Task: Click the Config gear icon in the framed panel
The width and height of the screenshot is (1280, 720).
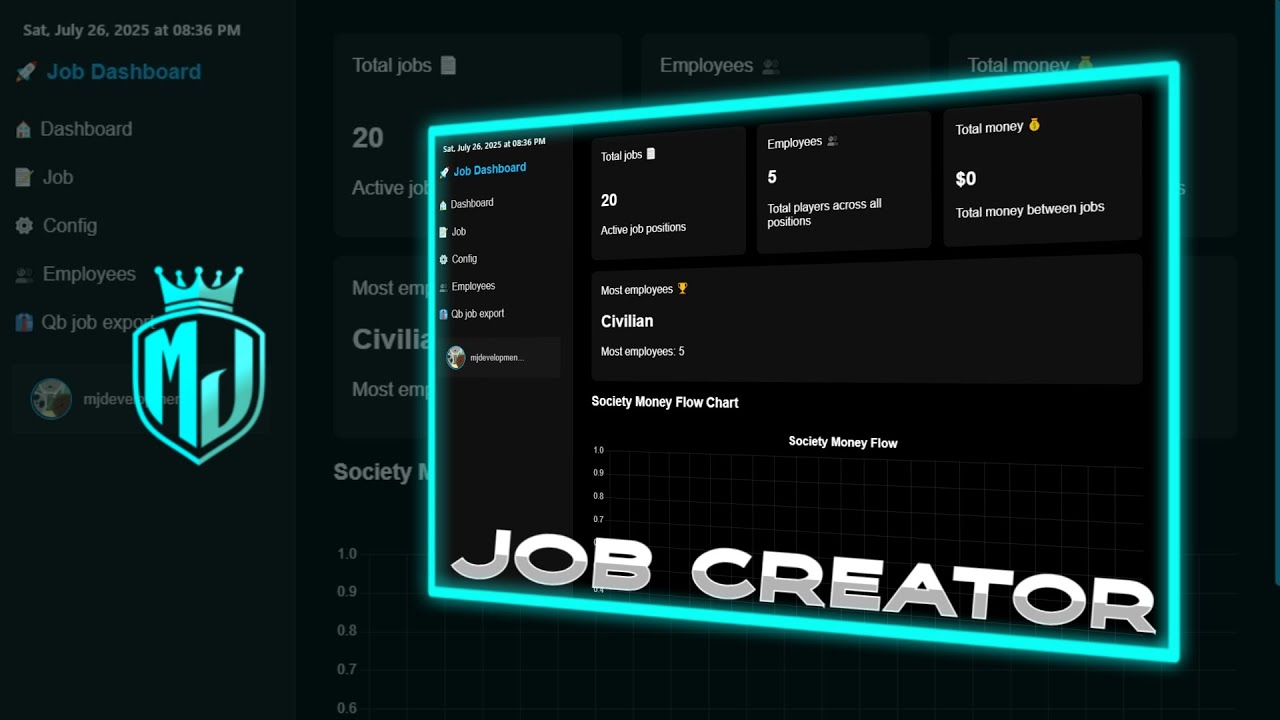Action: pos(443,259)
